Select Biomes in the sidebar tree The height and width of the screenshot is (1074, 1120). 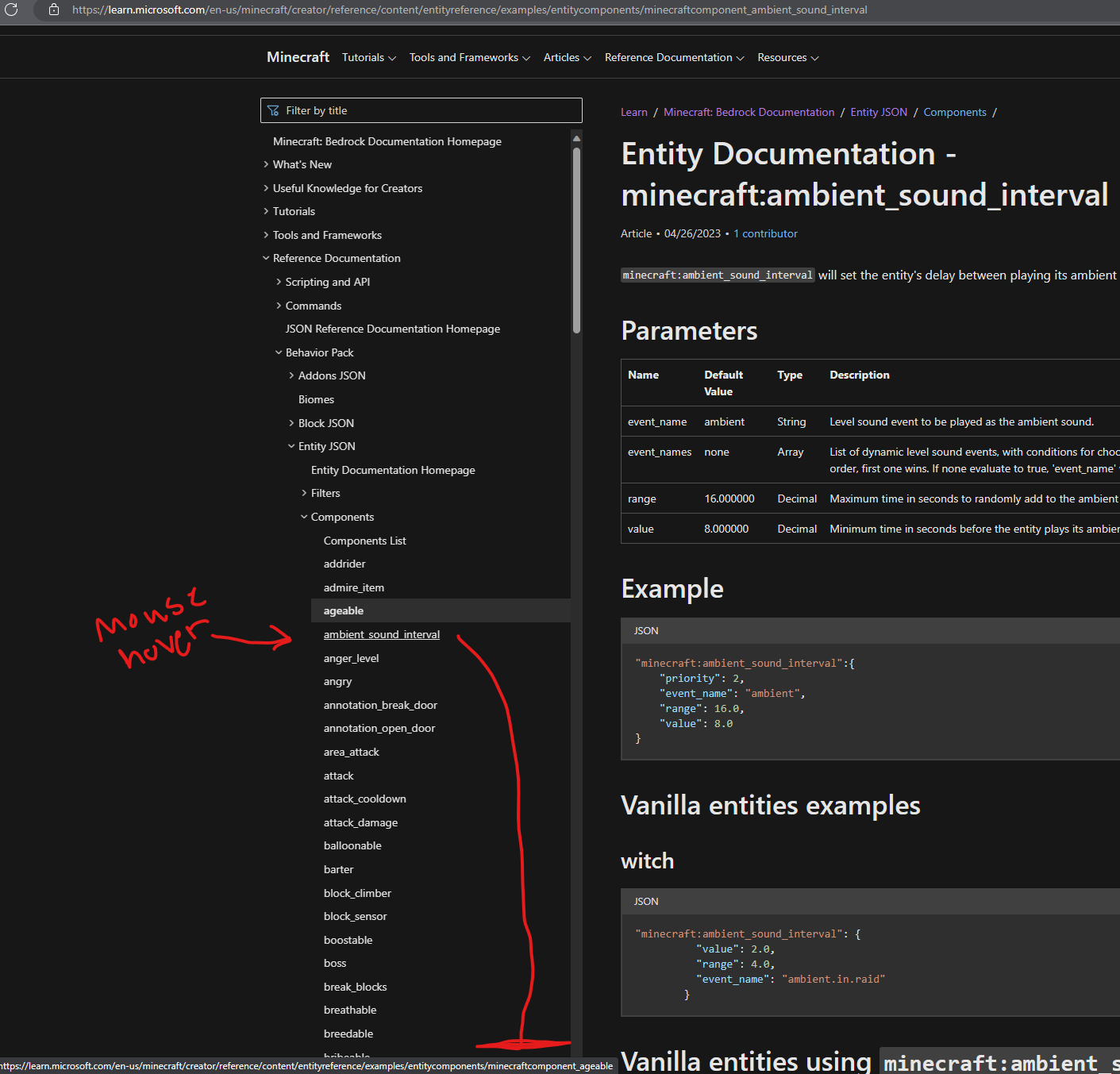click(316, 399)
